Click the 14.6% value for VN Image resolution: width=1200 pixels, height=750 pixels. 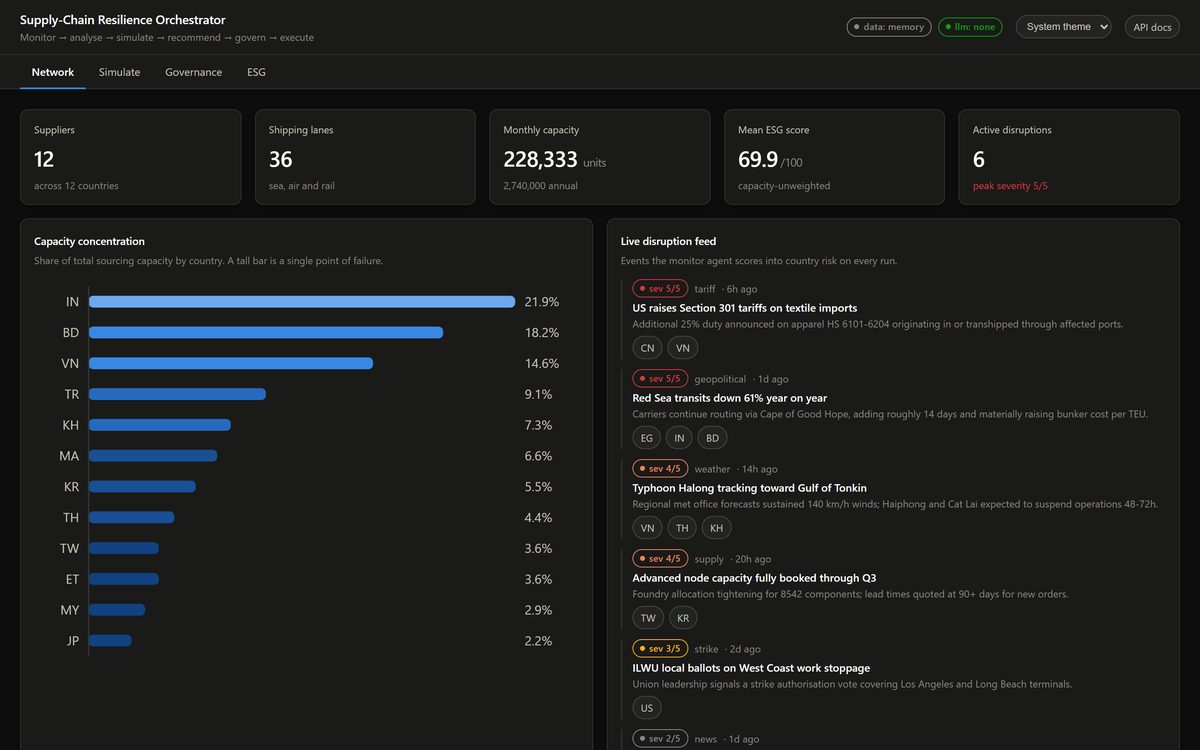point(542,363)
